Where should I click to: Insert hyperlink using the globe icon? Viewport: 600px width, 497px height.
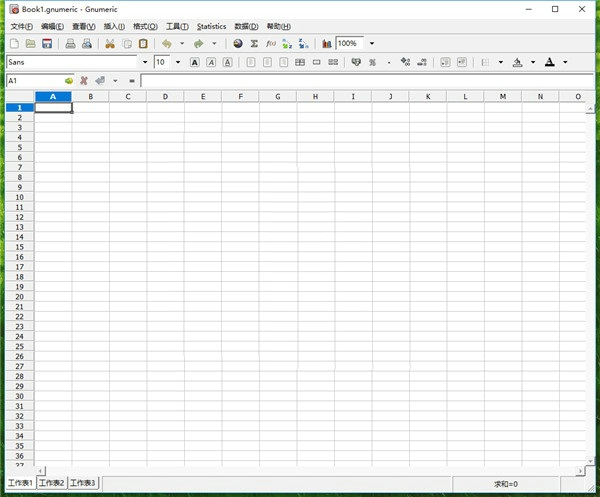[x=238, y=44]
